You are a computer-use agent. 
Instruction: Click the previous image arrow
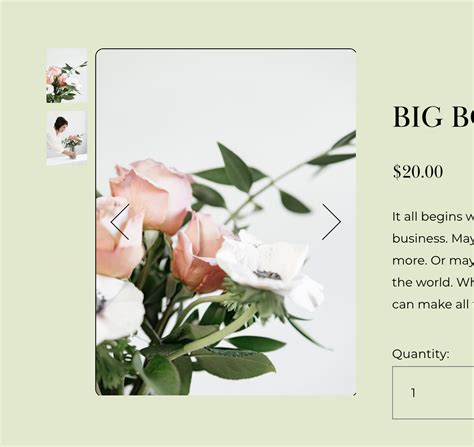pos(120,222)
